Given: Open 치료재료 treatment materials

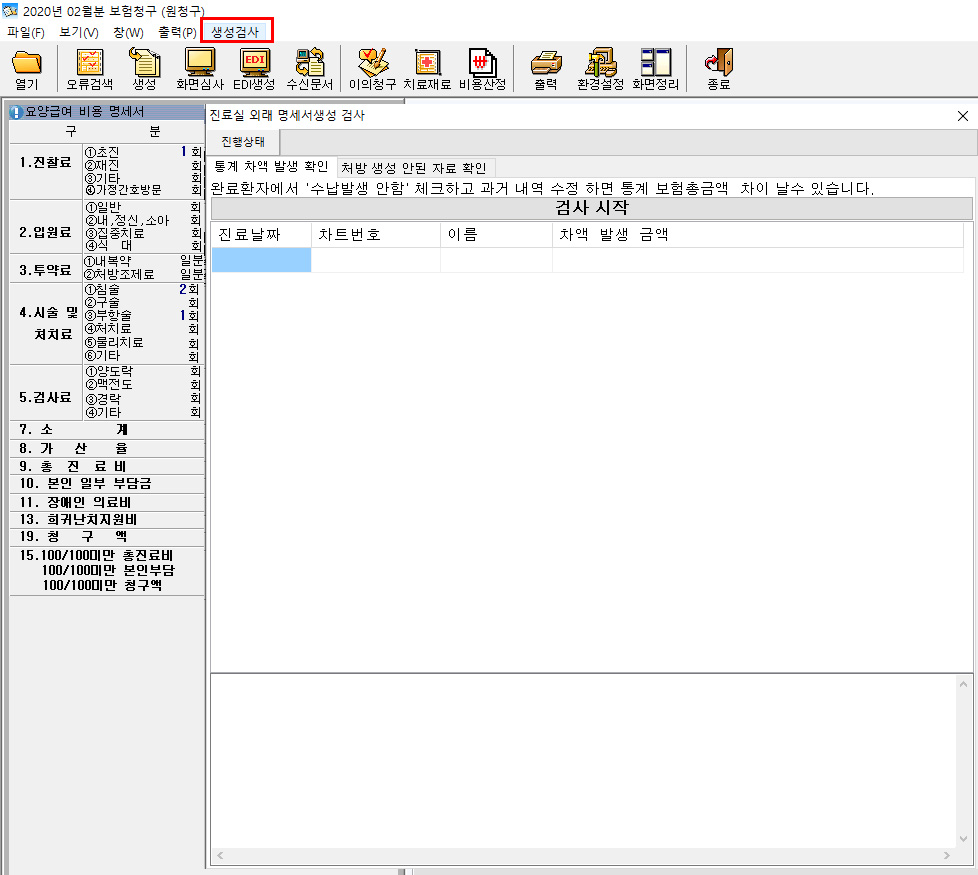Looking at the screenshot, I should [x=427, y=68].
